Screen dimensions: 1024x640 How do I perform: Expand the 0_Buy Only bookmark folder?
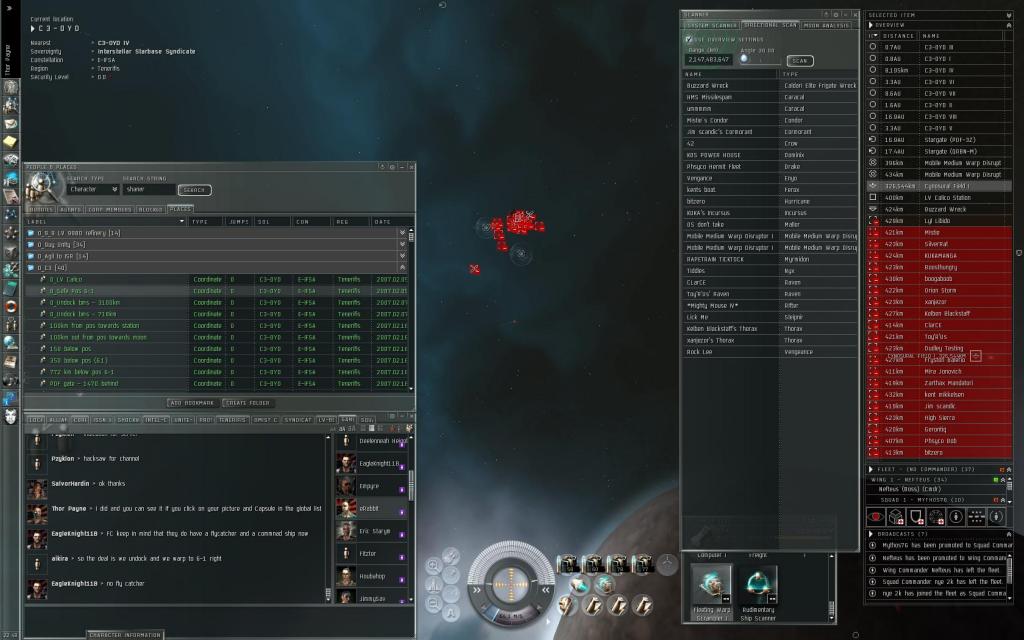tap(31, 244)
